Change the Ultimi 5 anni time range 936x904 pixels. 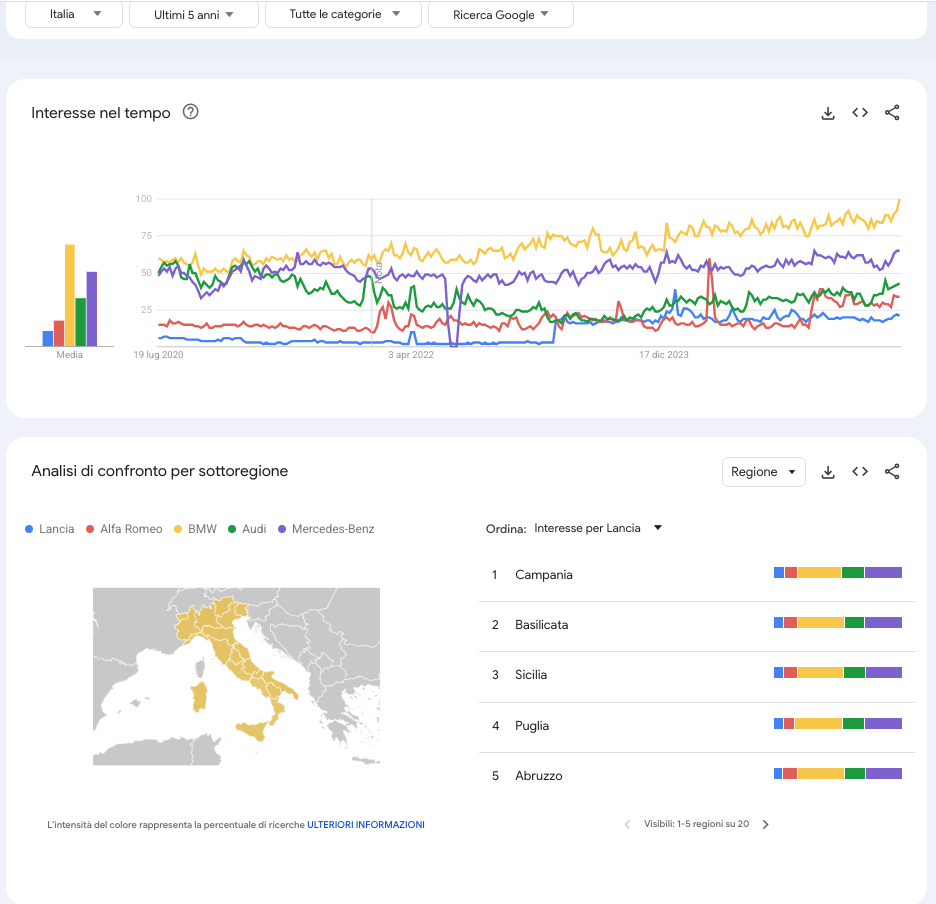193,14
